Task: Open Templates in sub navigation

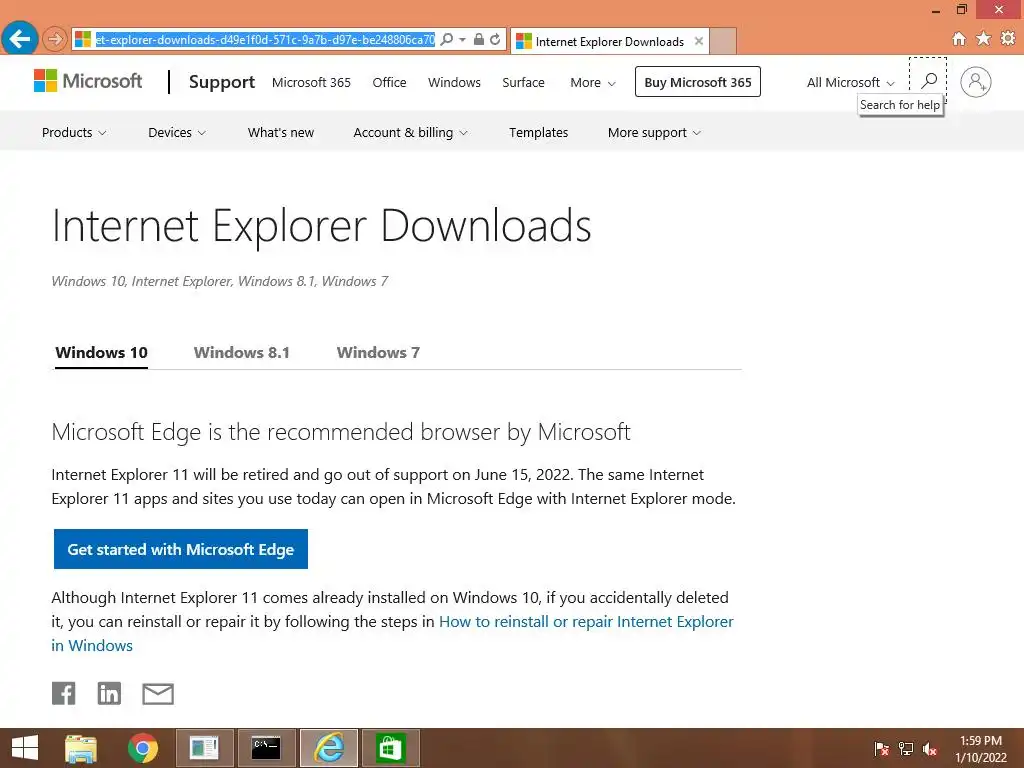Action: (538, 133)
